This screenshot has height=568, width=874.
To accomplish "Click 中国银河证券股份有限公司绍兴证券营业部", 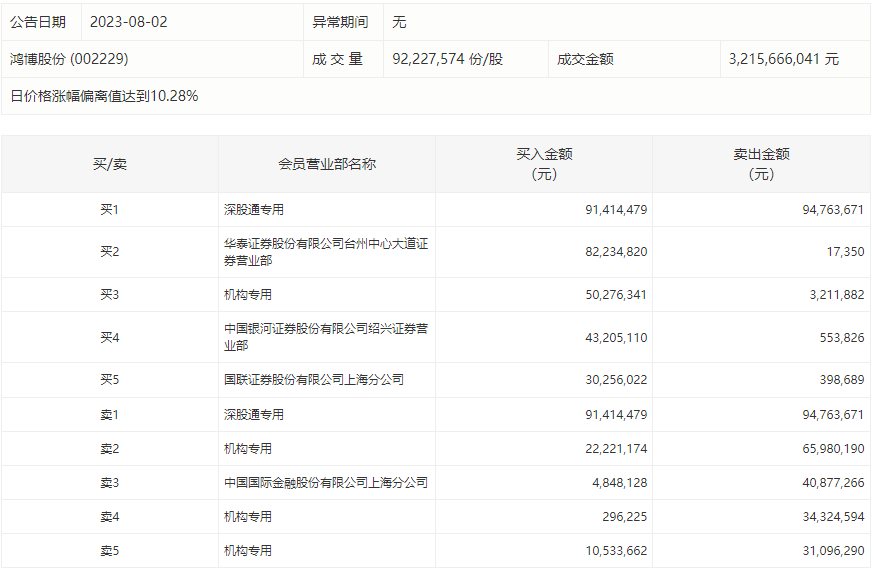I will coord(326,337).
